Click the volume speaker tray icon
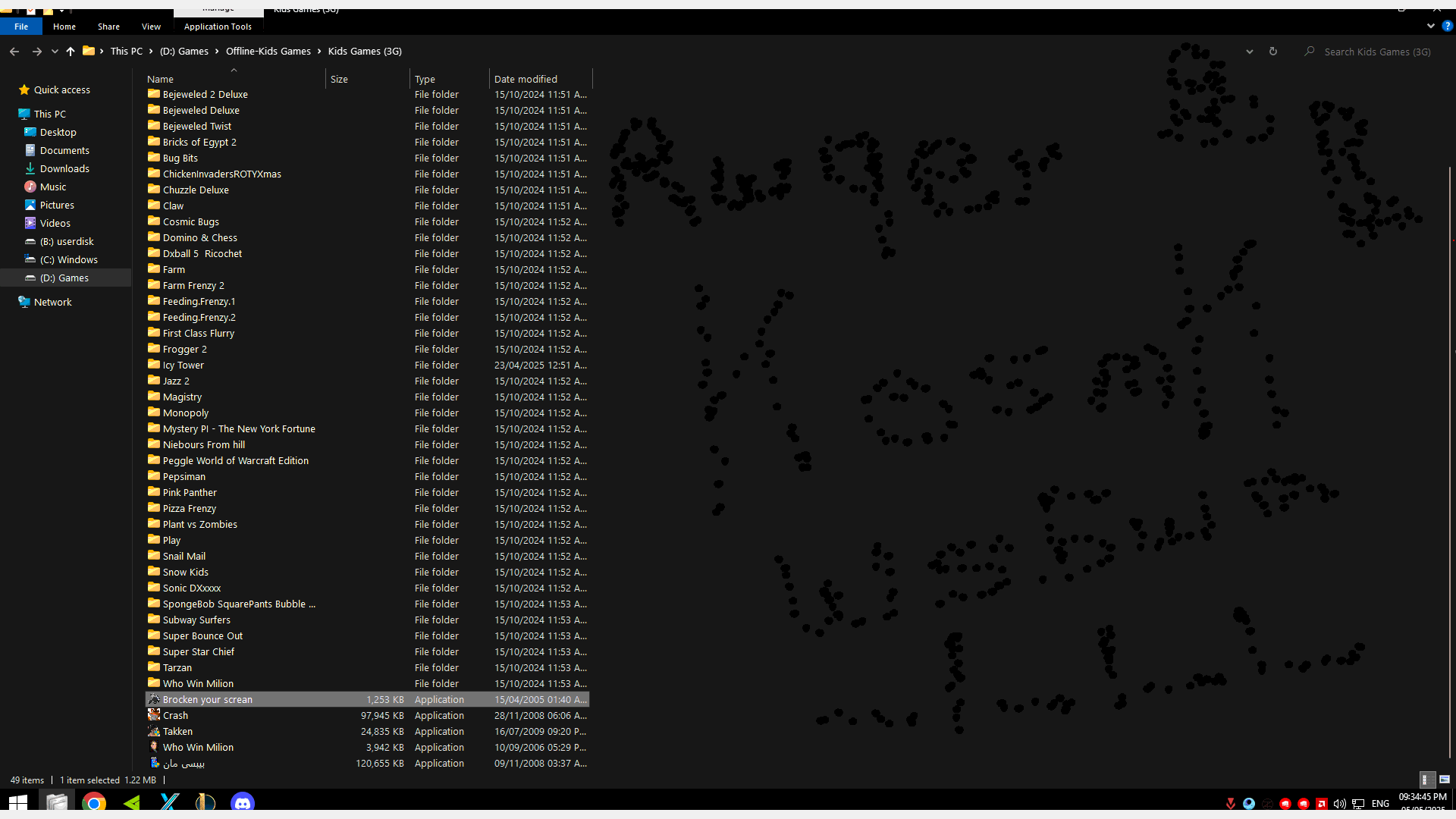Image resolution: width=1456 pixels, height=819 pixels. click(x=1339, y=804)
